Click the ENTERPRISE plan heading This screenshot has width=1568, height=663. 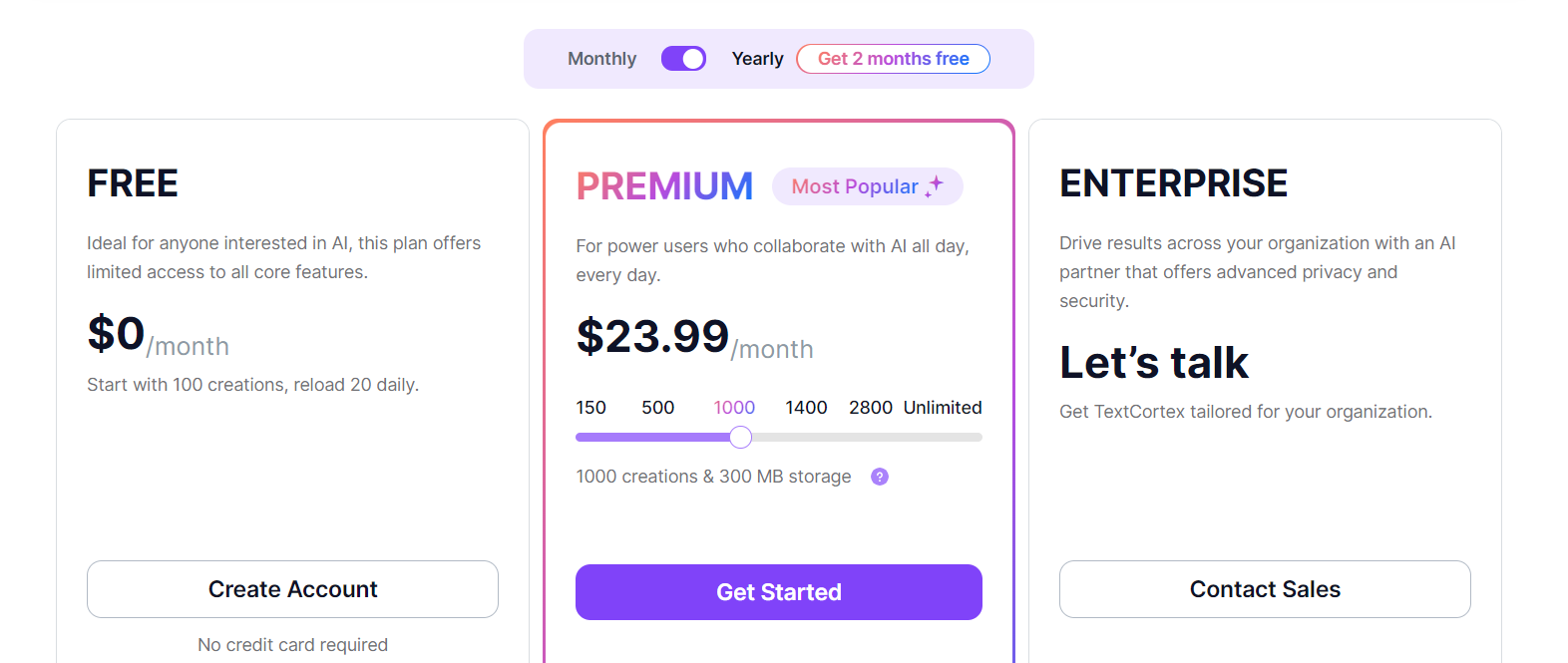click(x=1173, y=182)
